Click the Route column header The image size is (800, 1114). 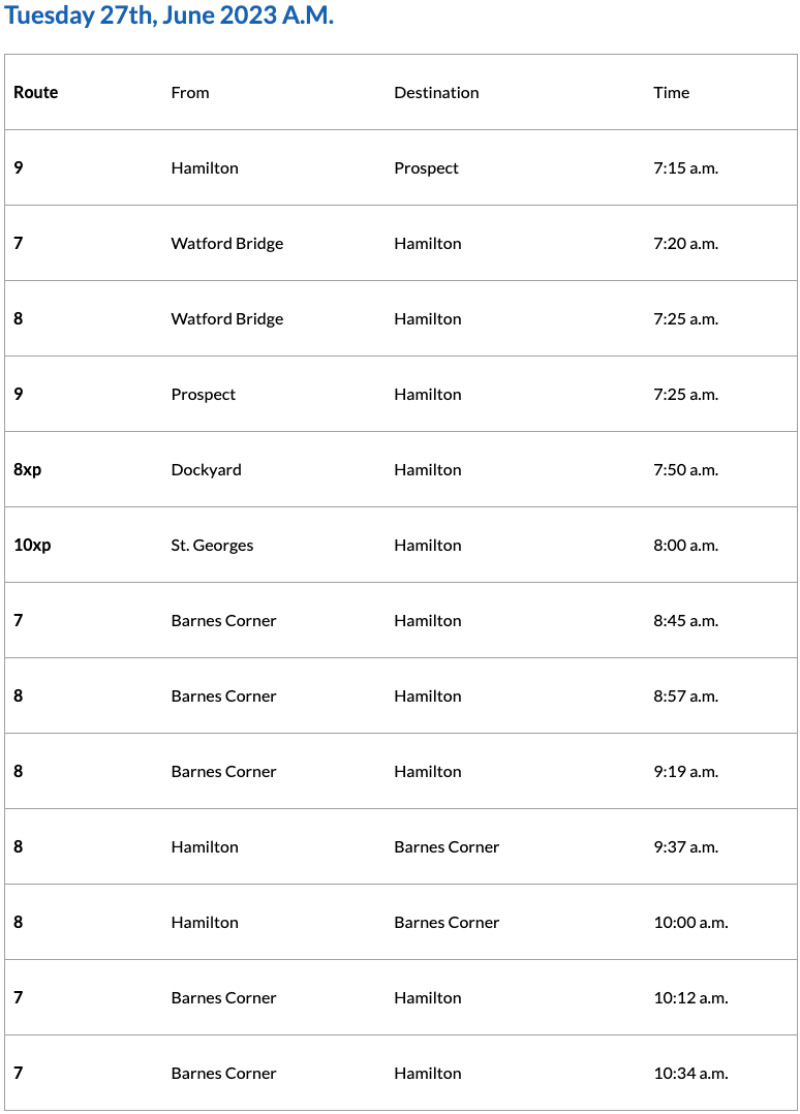pyautogui.click(x=36, y=92)
